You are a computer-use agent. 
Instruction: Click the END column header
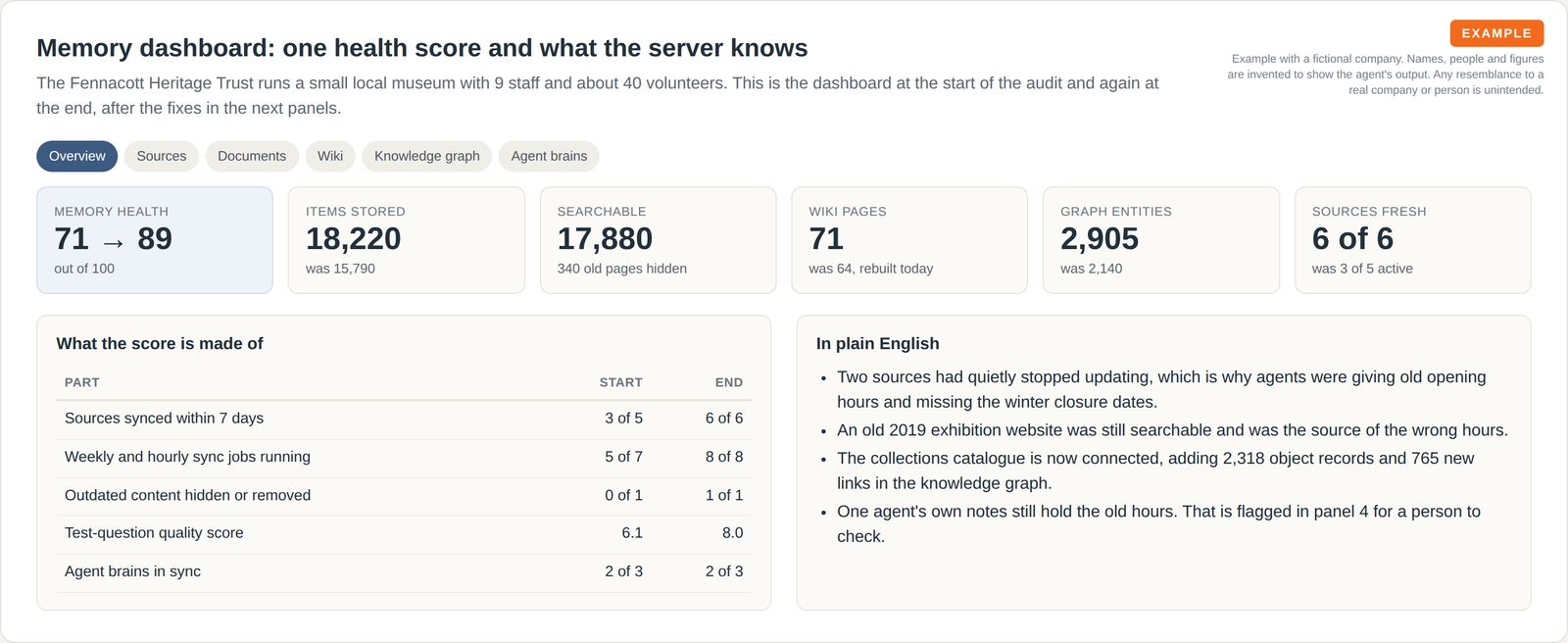[x=728, y=382]
